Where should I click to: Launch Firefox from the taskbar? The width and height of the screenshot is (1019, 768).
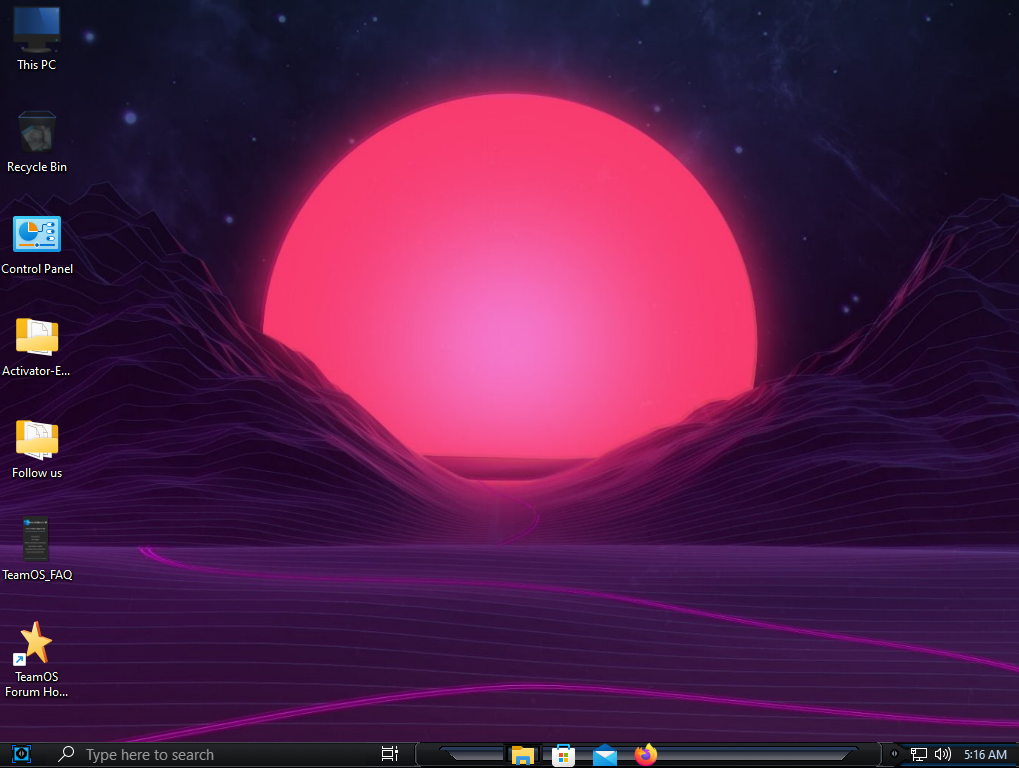click(646, 754)
